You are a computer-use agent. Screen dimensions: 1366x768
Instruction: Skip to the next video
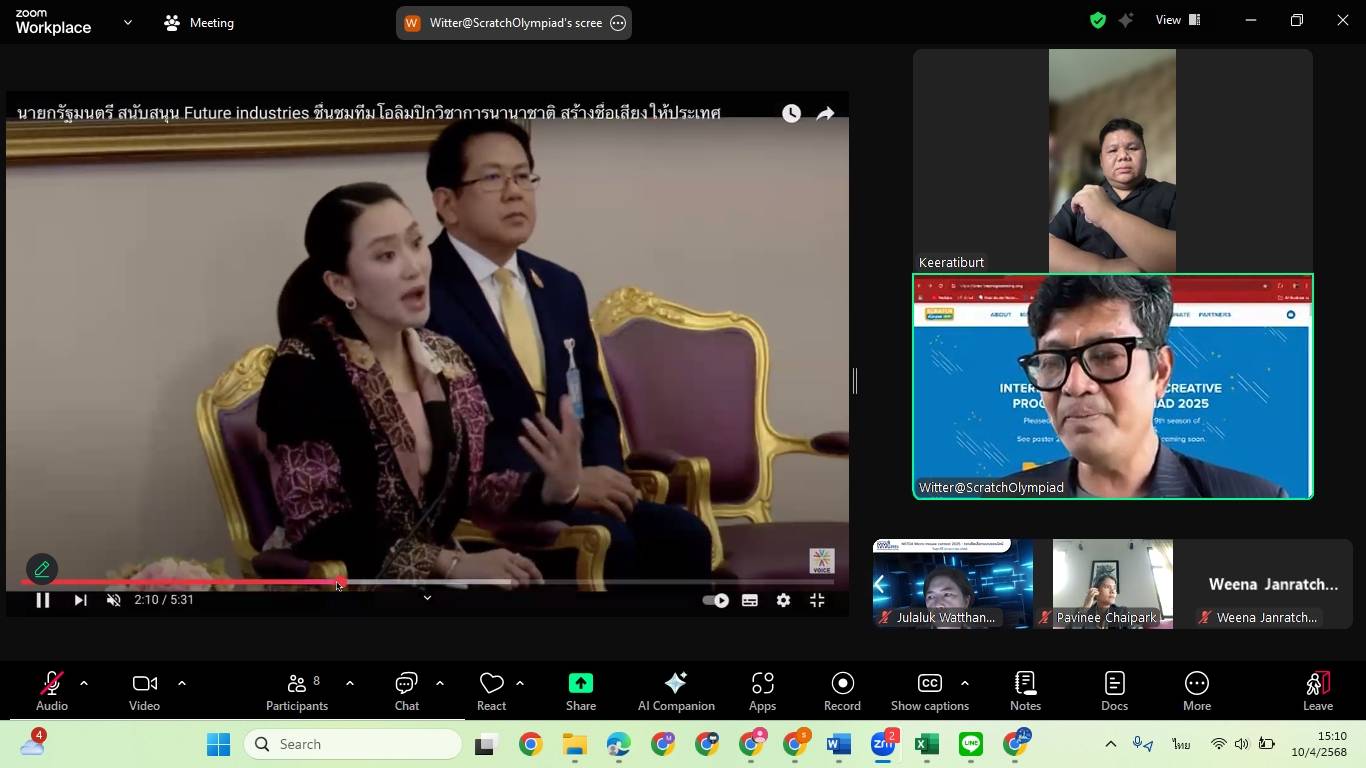(81, 600)
